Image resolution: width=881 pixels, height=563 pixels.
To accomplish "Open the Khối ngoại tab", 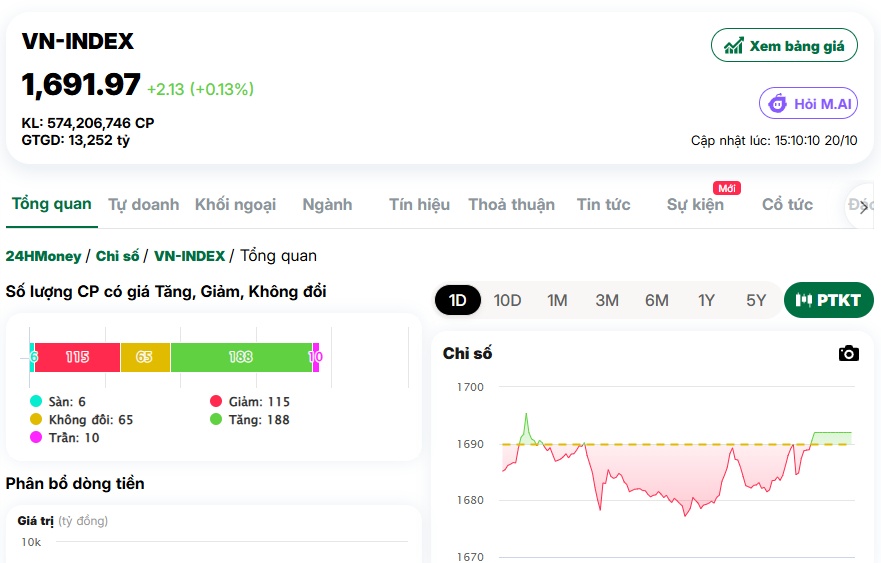I will click(235, 205).
